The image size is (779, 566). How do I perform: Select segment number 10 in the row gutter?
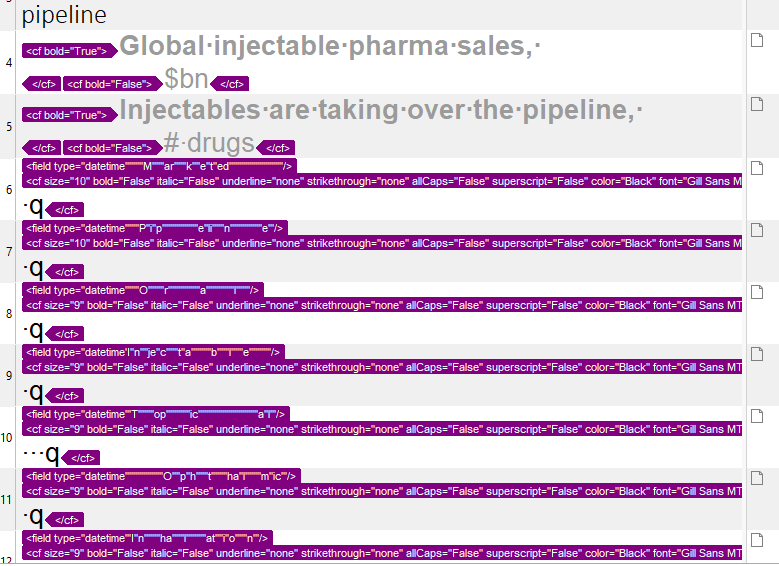[7, 438]
